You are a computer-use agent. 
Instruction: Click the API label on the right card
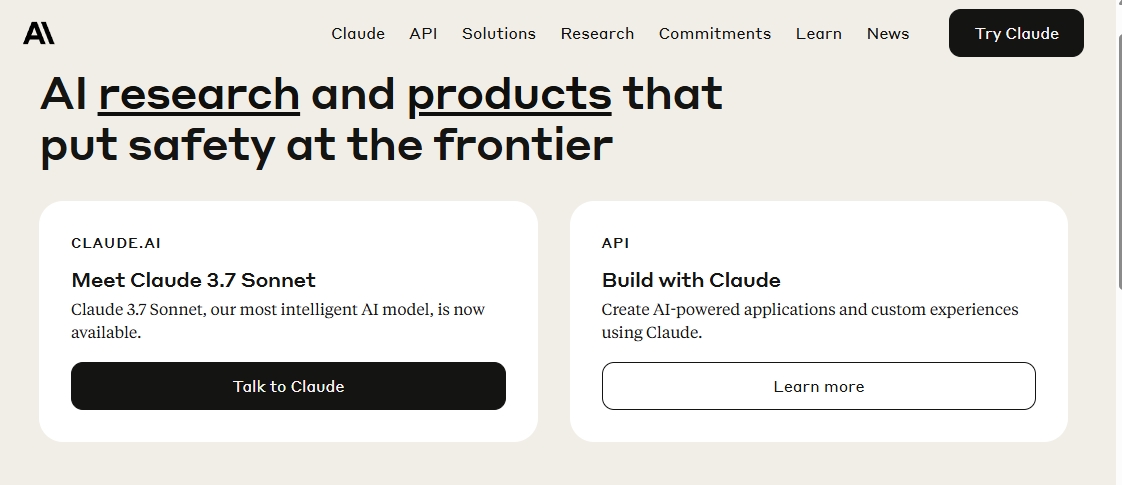point(615,243)
